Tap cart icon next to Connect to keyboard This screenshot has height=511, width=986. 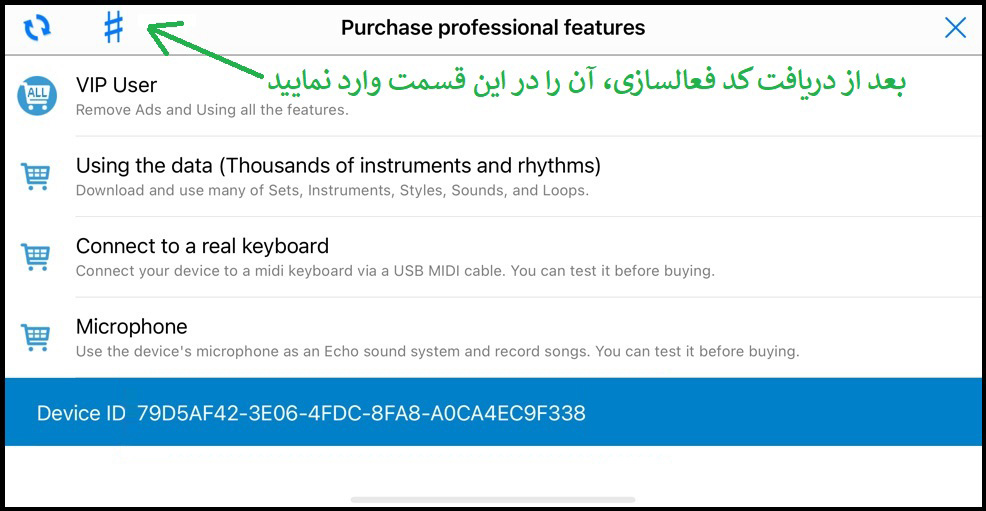point(36,256)
